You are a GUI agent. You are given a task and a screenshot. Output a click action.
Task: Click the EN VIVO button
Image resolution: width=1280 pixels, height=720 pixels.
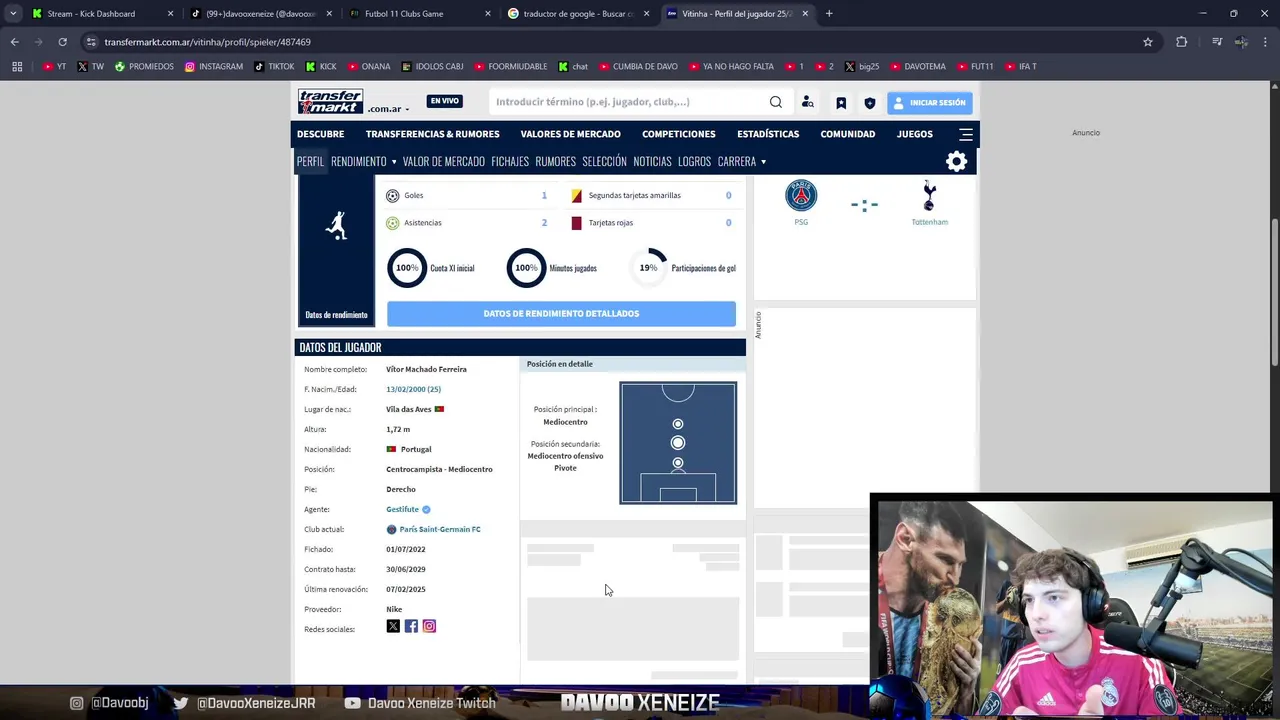(x=445, y=101)
